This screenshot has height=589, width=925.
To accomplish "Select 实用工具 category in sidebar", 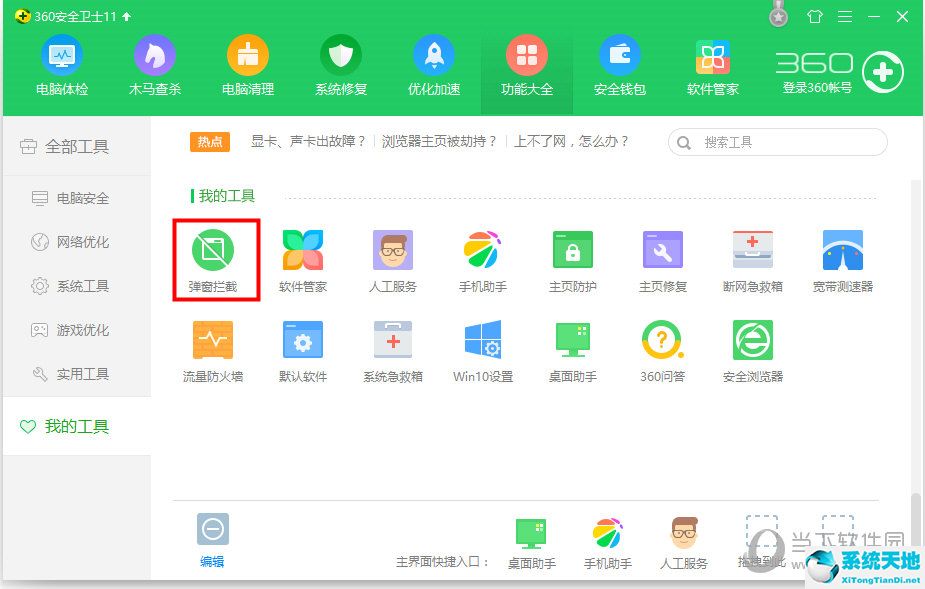I will click(77, 374).
